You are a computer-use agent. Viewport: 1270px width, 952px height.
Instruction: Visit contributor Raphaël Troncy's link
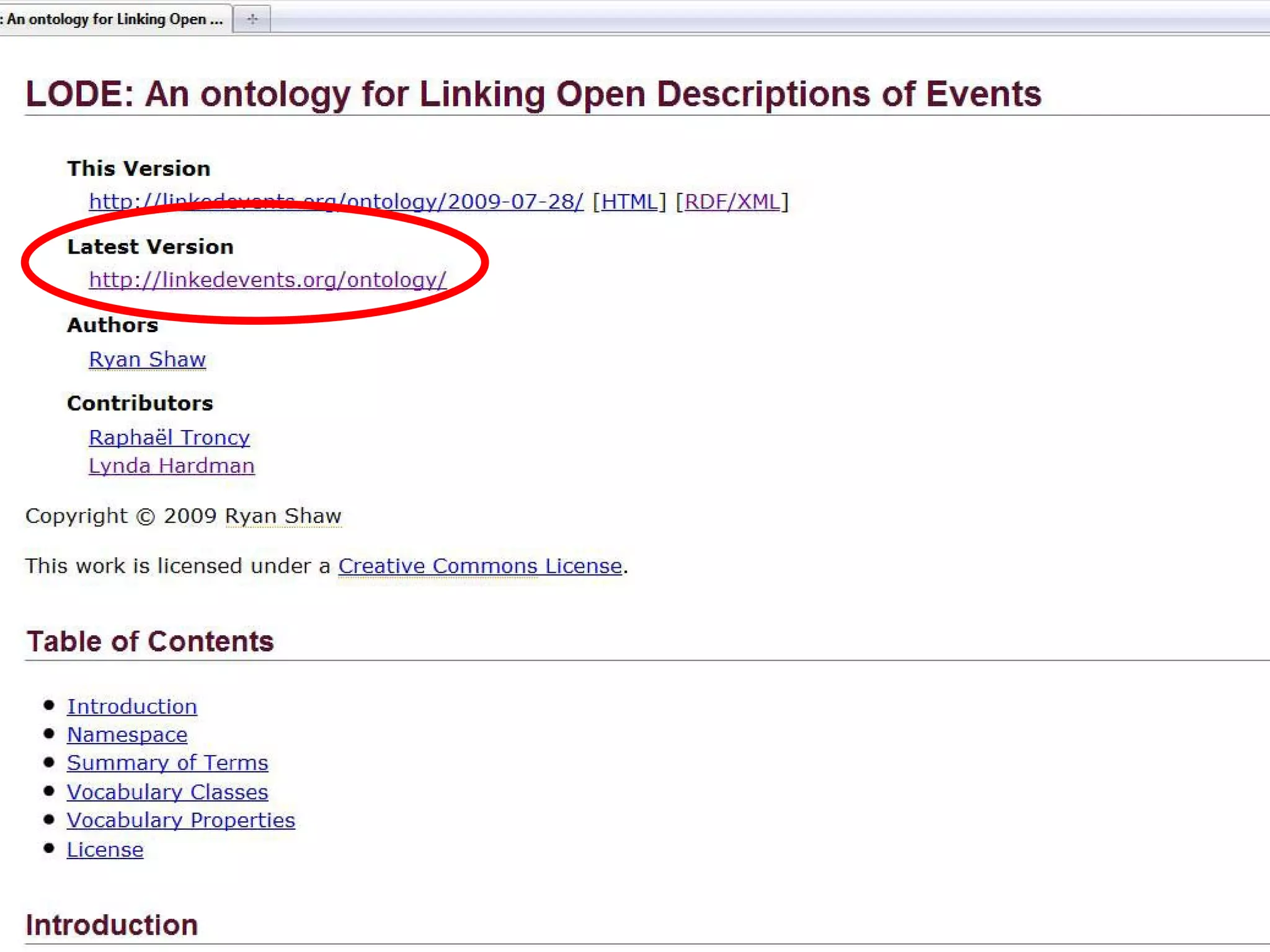pyautogui.click(x=169, y=437)
